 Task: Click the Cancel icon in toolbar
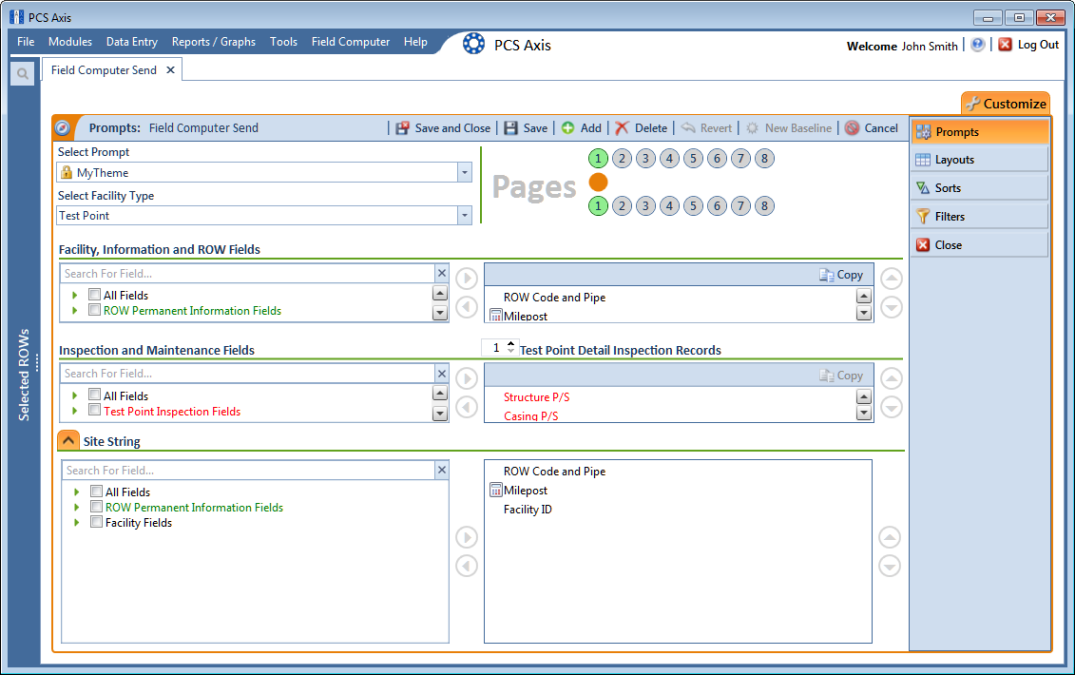click(x=852, y=128)
